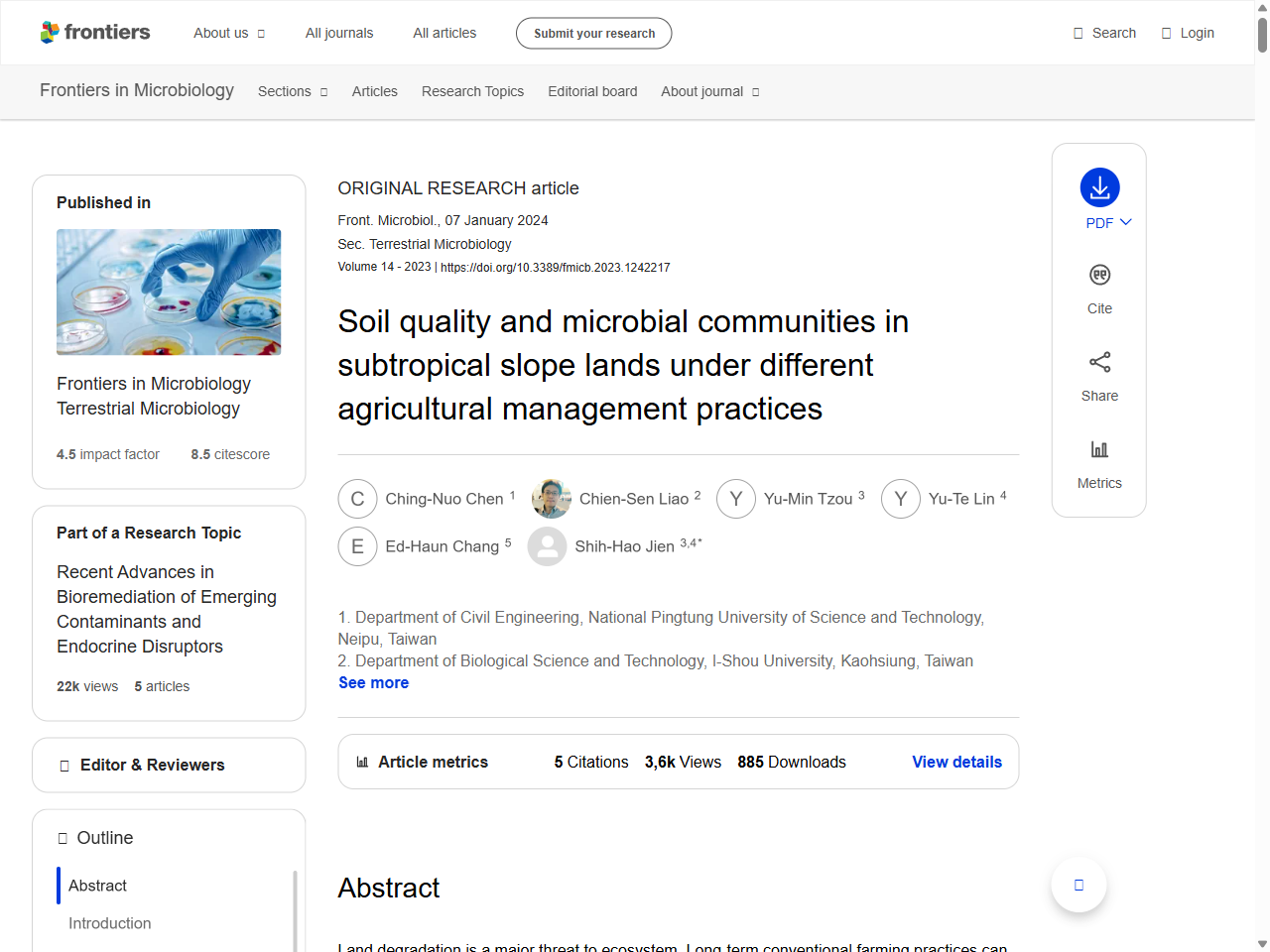The width and height of the screenshot is (1270, 952).
Task: Click the 5 Citations metric
Action: (x=591, y=762)
